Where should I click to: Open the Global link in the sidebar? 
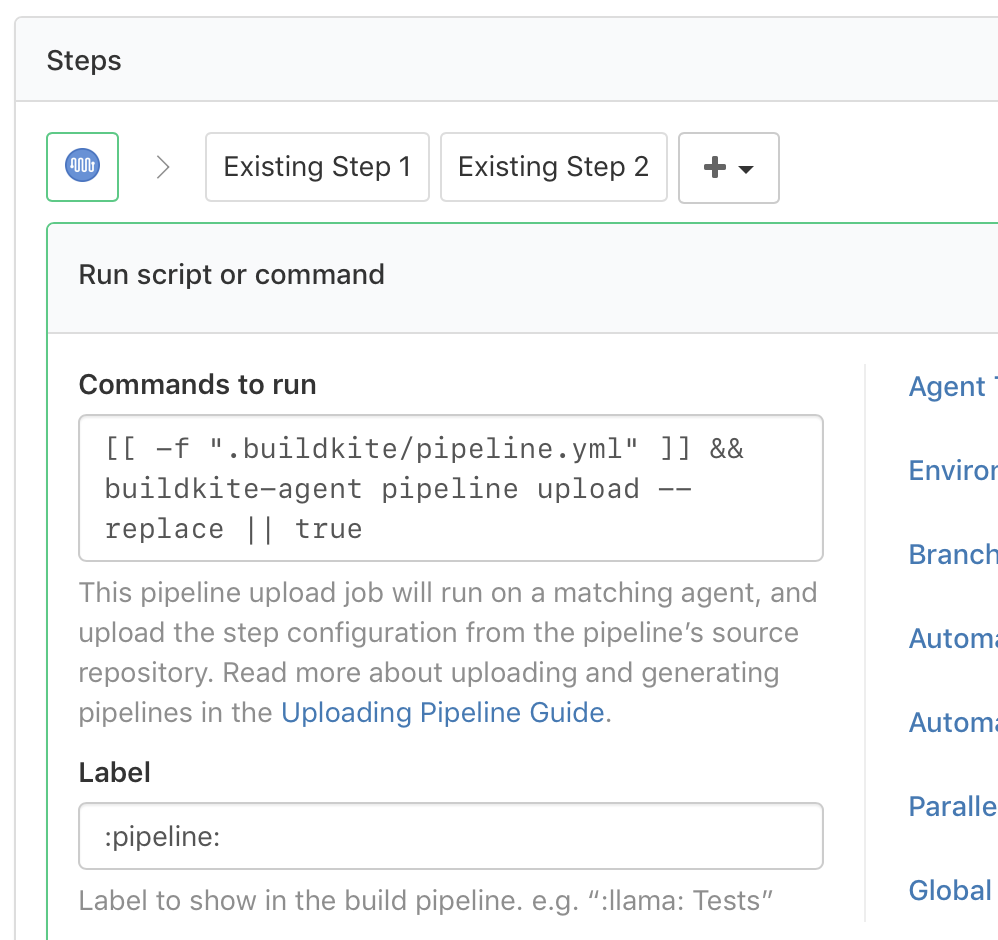coord(950,890)
